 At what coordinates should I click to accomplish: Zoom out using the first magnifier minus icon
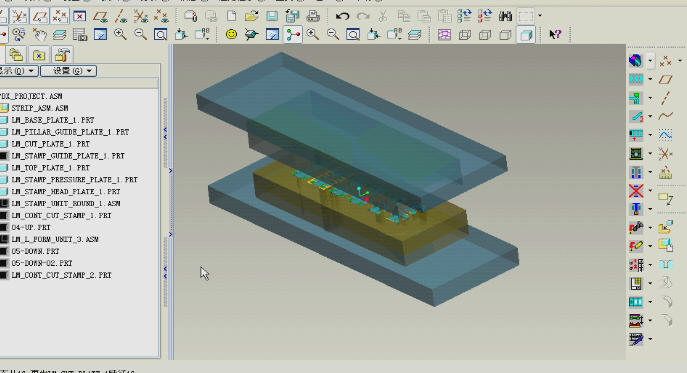click(x=140, y=34)
